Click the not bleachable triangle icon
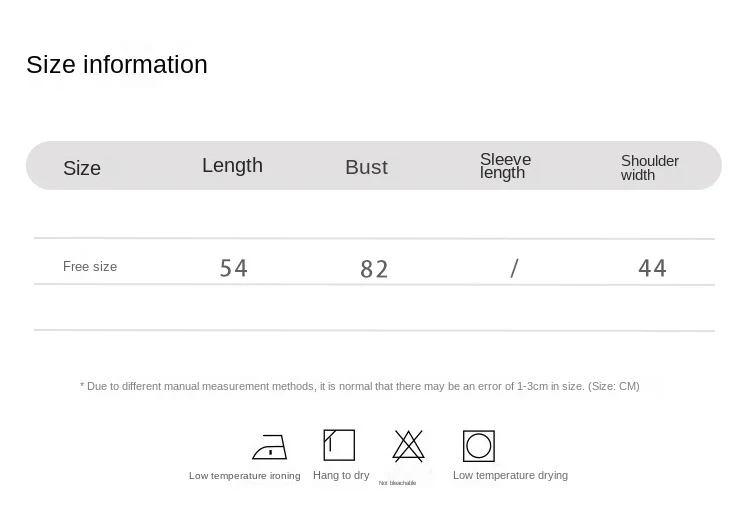 (408, 445)
